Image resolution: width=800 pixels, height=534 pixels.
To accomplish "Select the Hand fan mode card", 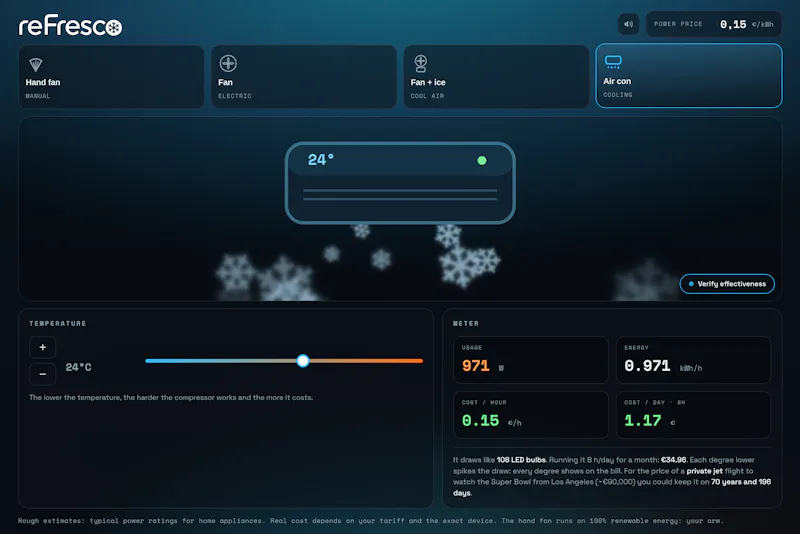I will [x=111, y=77].
